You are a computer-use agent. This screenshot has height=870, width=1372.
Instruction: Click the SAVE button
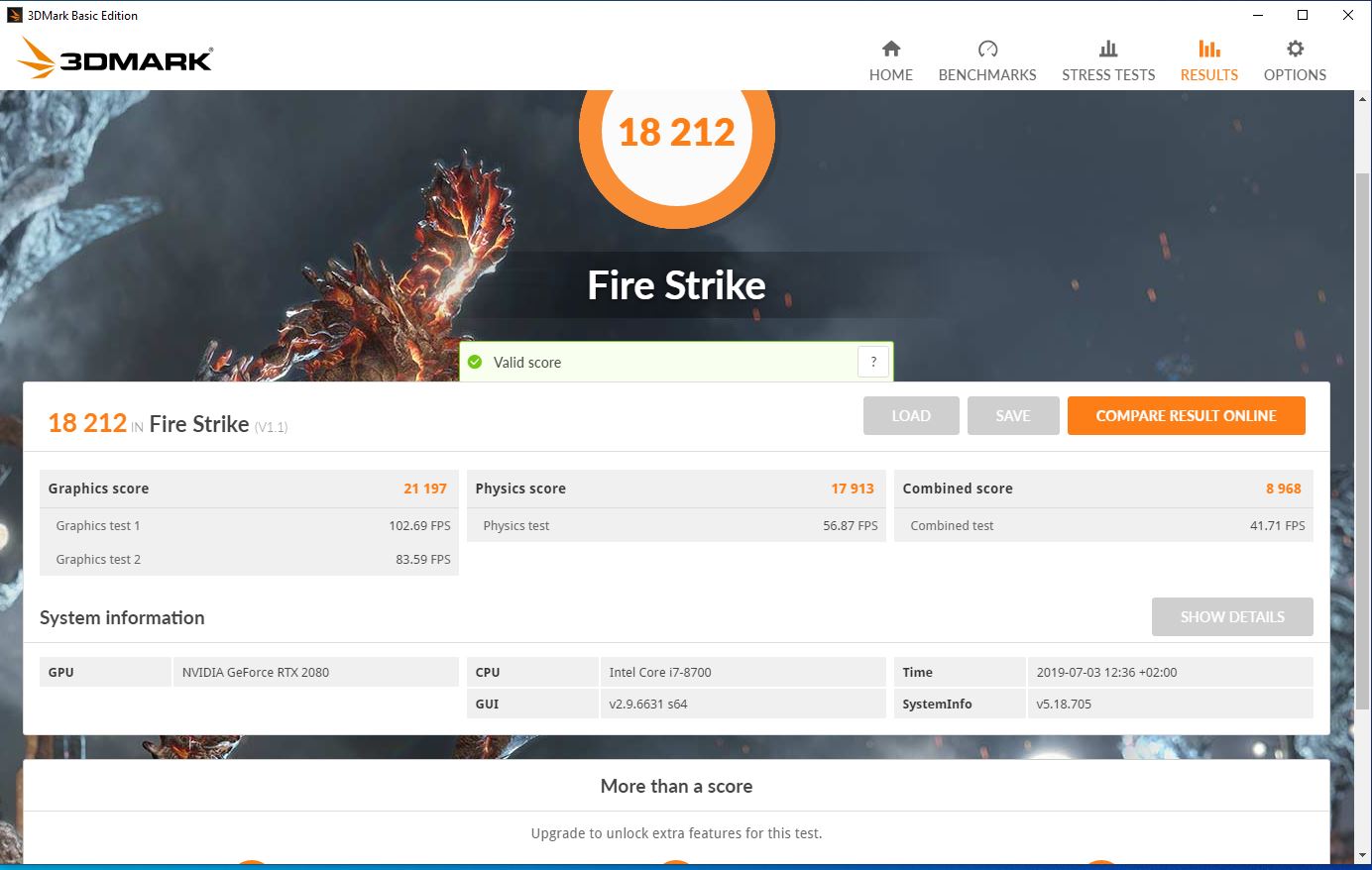1013,416
